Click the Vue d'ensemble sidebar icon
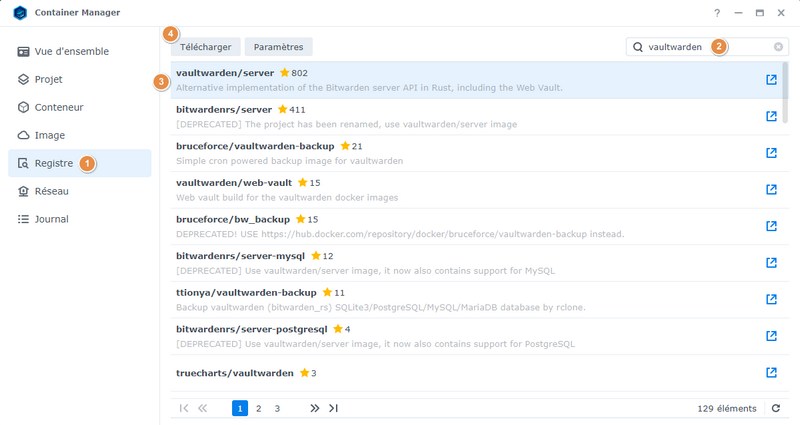This screenshot has width=800, height=425. coord(23,52)
